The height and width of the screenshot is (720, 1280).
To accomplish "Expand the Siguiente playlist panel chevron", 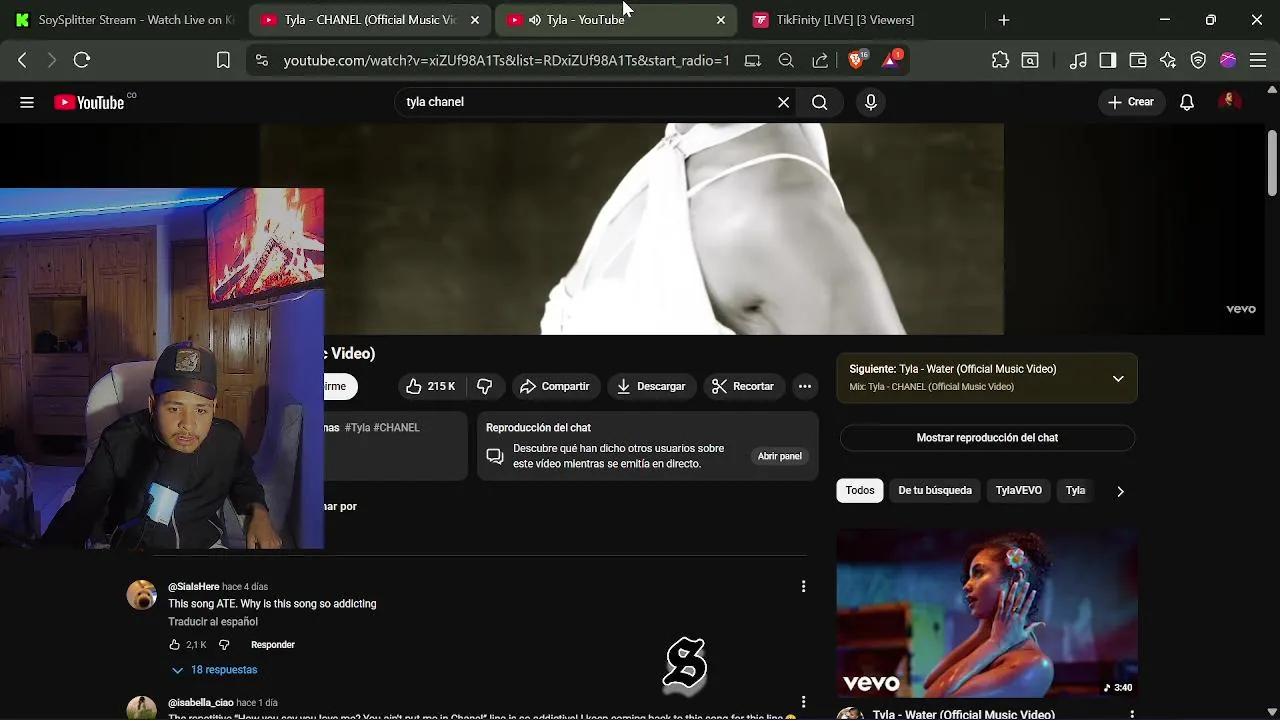I will (x=1118, y=378).
